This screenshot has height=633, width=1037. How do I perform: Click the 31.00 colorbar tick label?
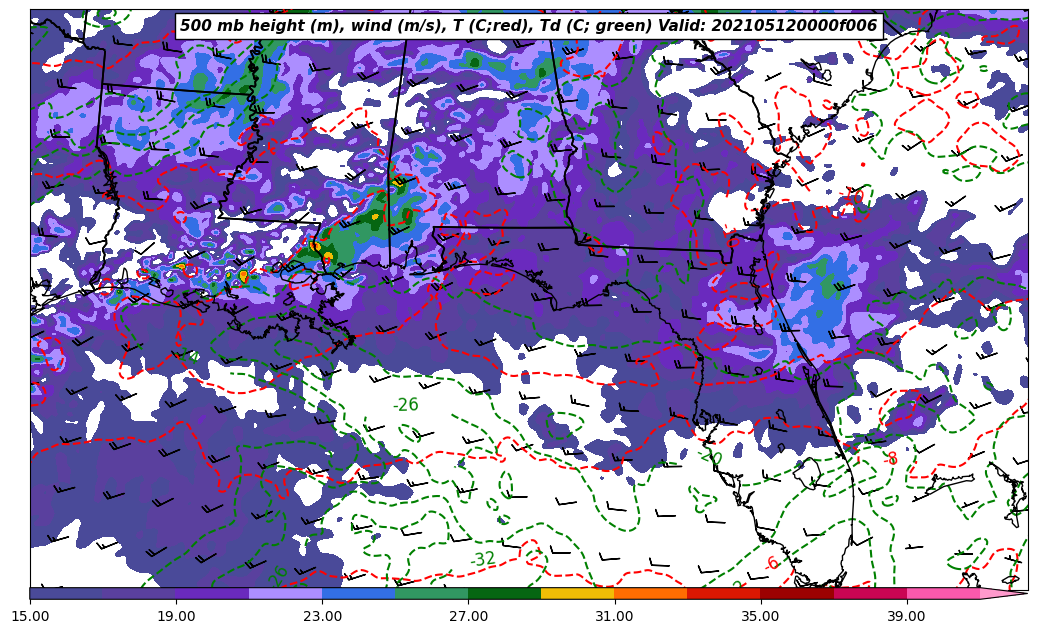614,616
